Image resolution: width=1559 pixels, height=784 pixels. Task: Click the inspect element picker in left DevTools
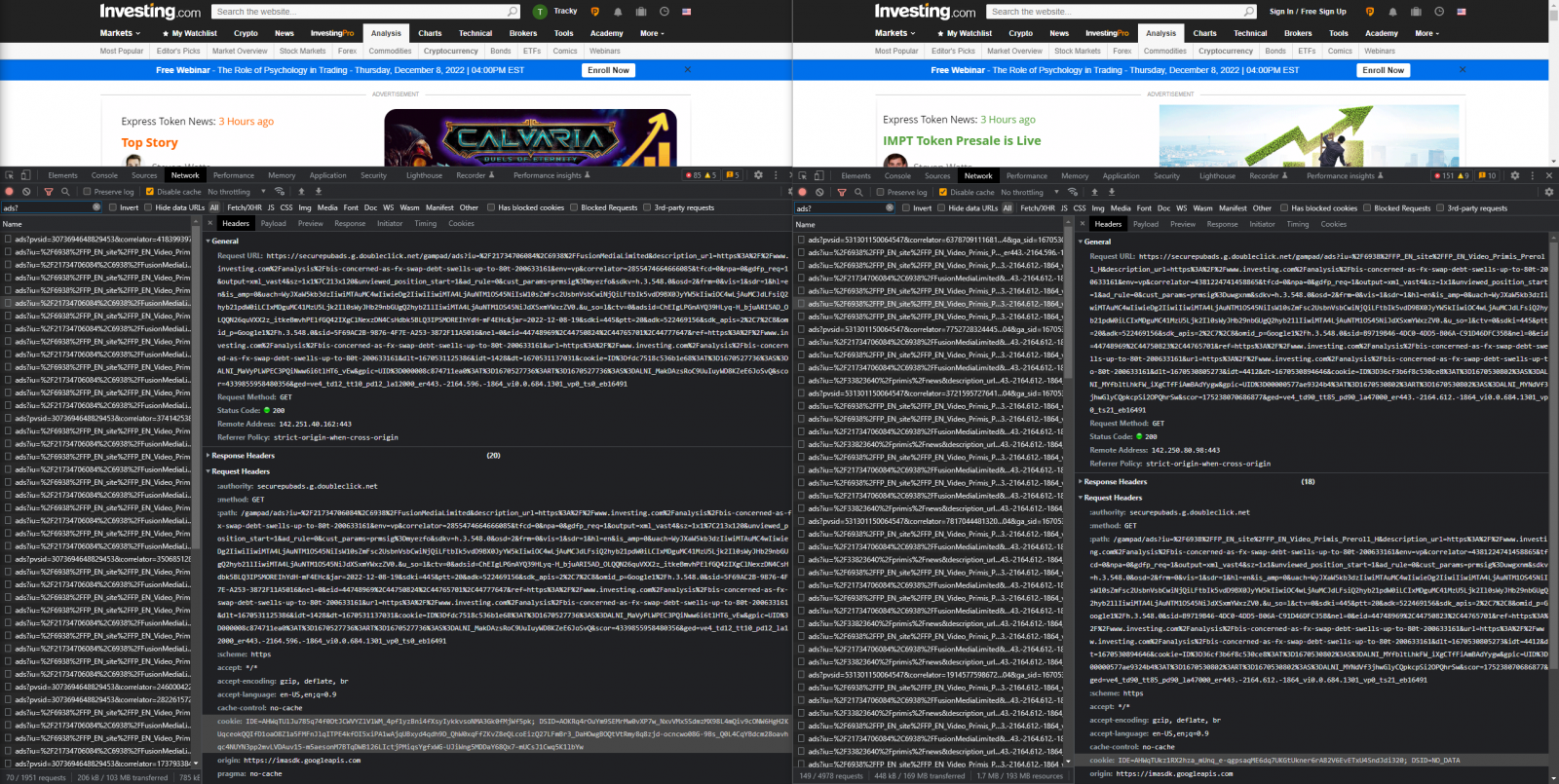(10, 175)
